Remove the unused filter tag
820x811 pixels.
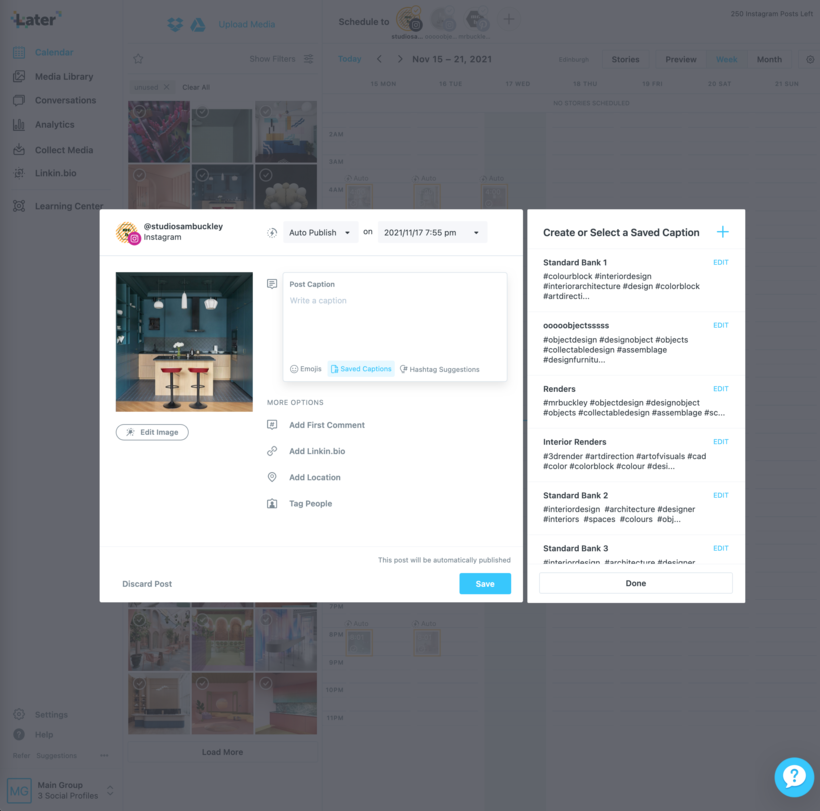[x=166, y=87]
